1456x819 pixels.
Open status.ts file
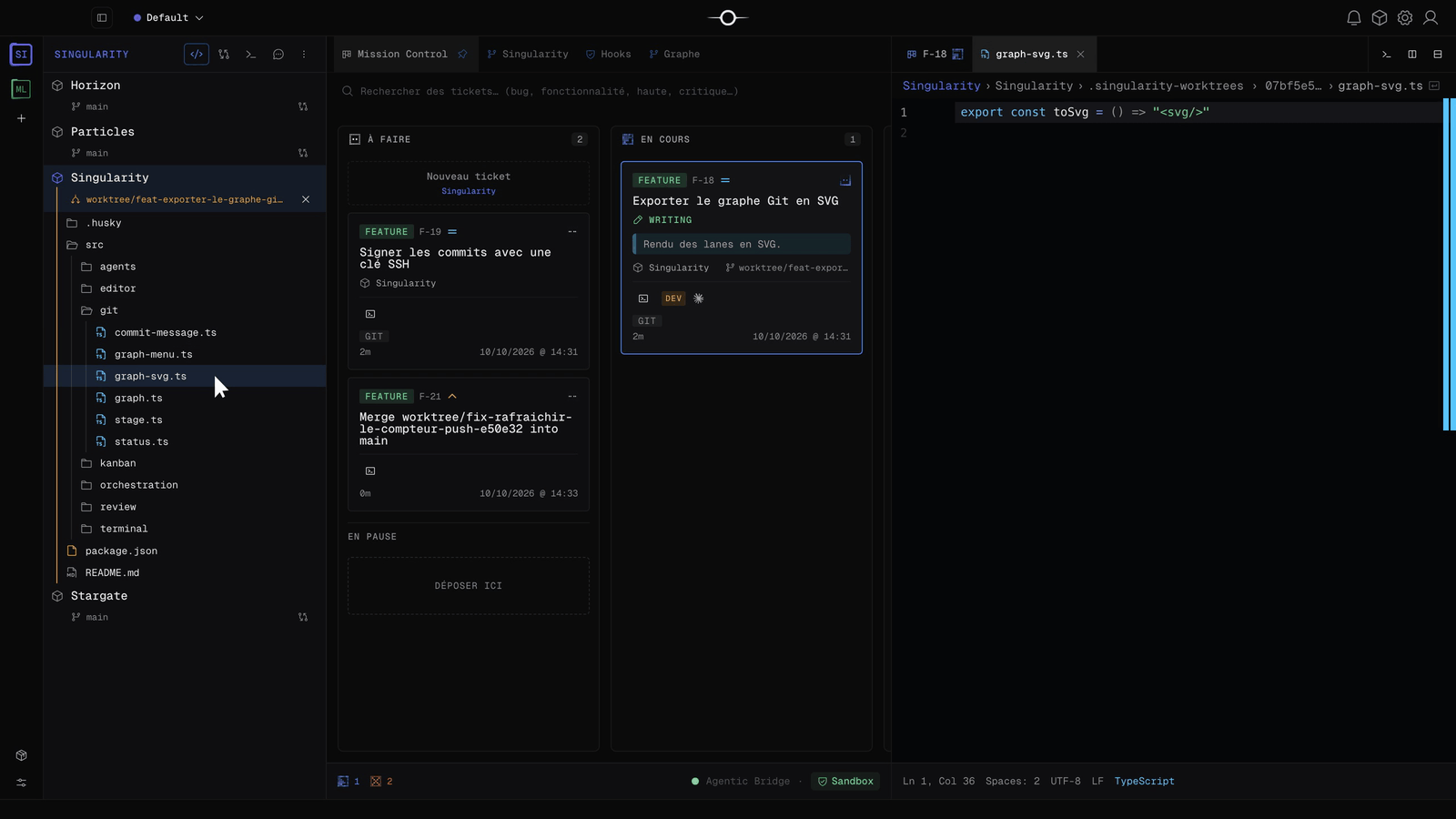pos(185,441)
